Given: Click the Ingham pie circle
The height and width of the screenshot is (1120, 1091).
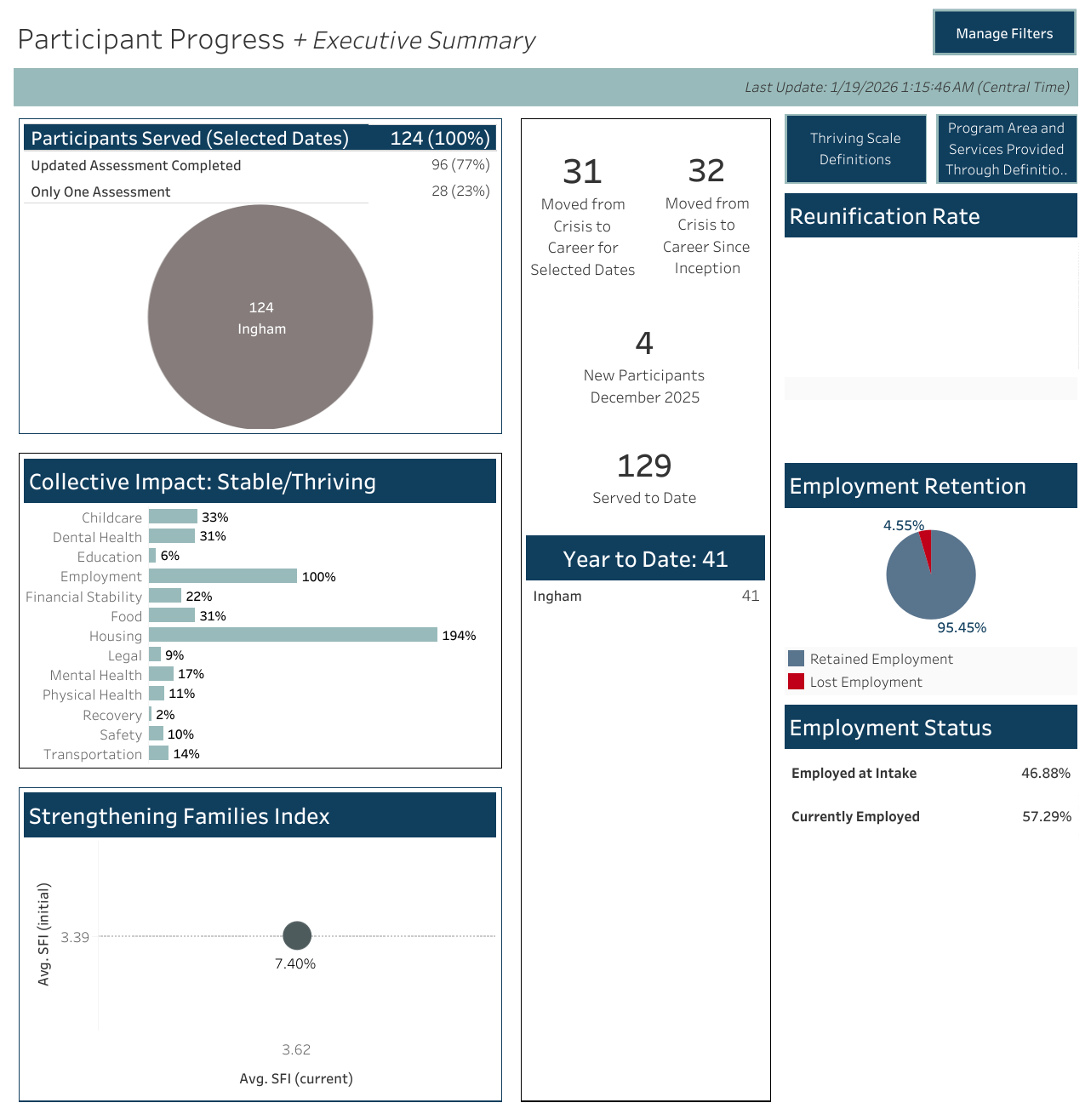Looking at the screenshot, I should pyautogui.click(x=260, y=317).
